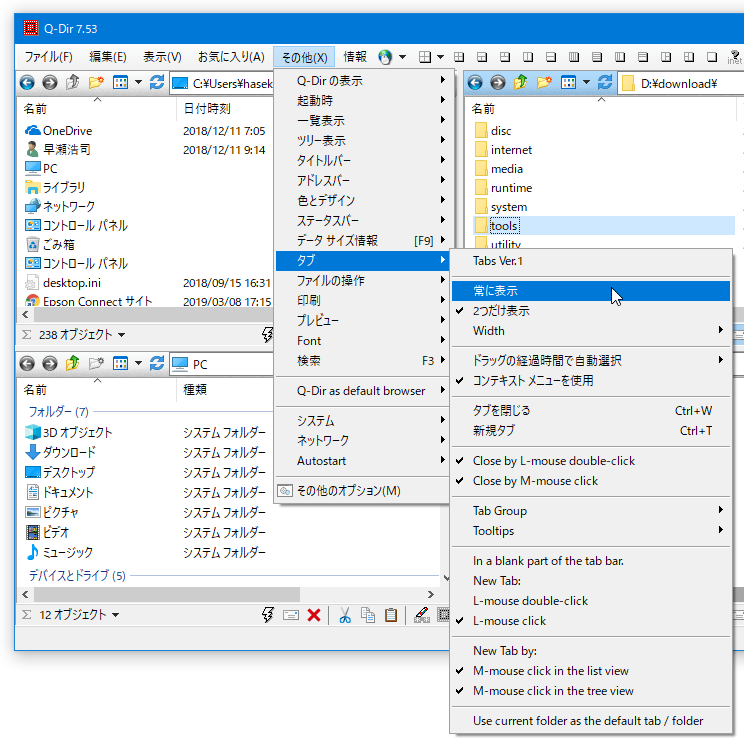Click the Up folder icon in D:\download pane
The width and height of the screenshot is (744, 744).
click(521, 83)
